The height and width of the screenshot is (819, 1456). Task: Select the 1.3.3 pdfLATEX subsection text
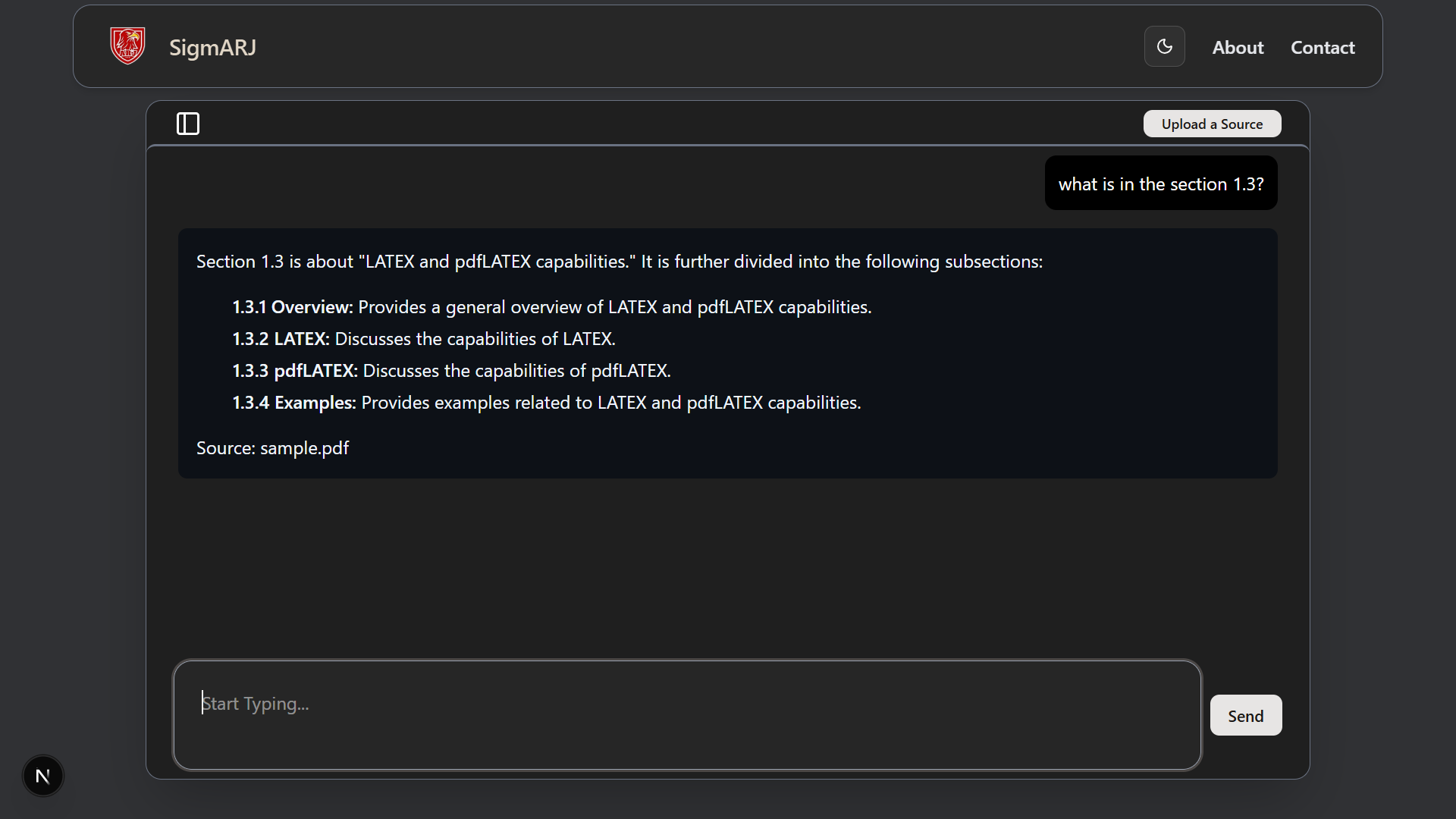tap(452, 371)
